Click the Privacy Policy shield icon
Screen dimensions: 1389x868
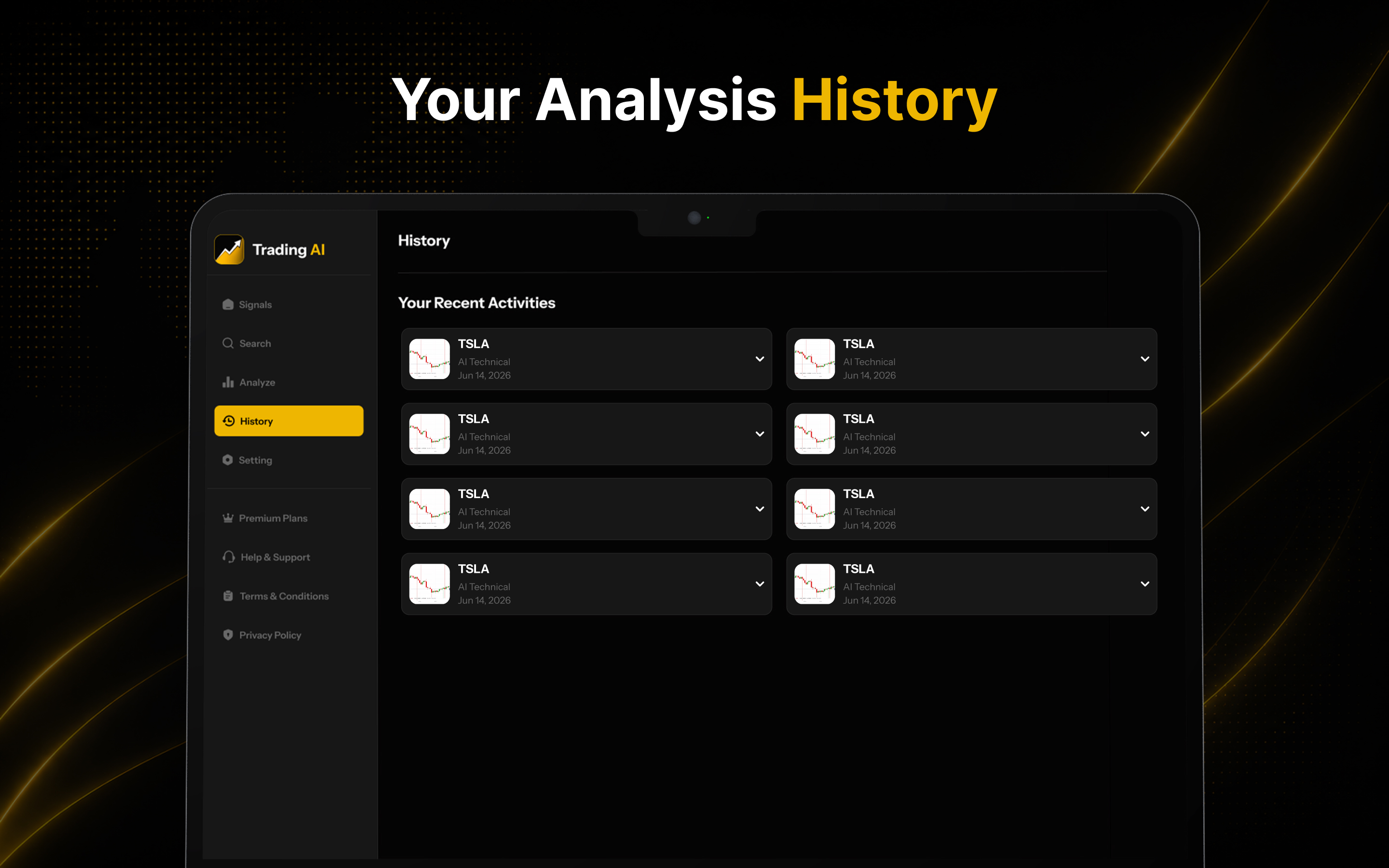click(228, 635)
